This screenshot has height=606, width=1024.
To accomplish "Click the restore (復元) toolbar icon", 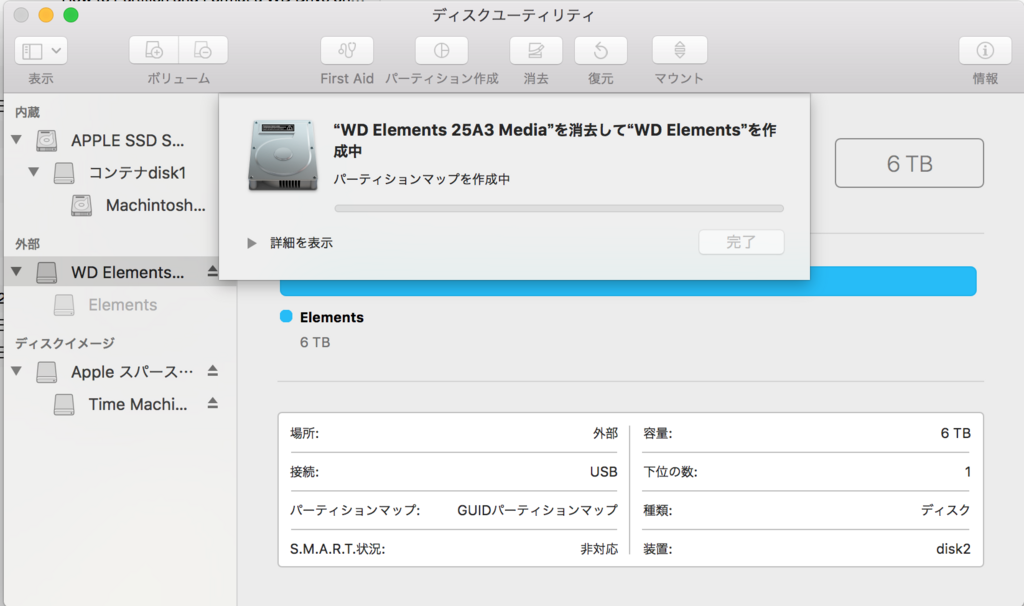I will coord(601,50).
